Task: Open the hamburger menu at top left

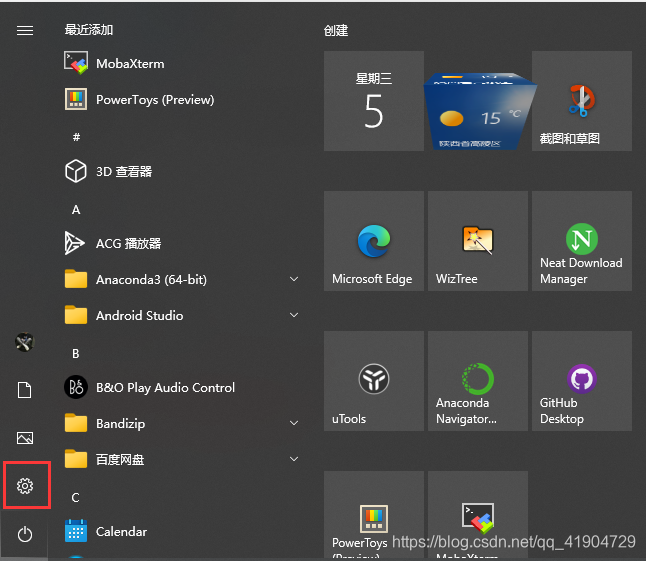Action: pyautogui.click(x=25, y=30)
